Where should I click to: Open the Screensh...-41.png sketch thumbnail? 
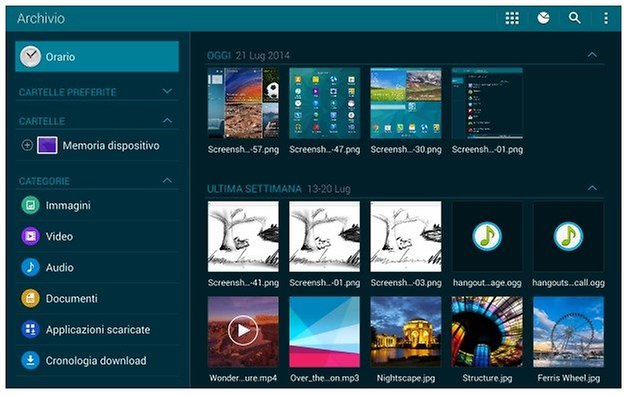tap(243, 236)
